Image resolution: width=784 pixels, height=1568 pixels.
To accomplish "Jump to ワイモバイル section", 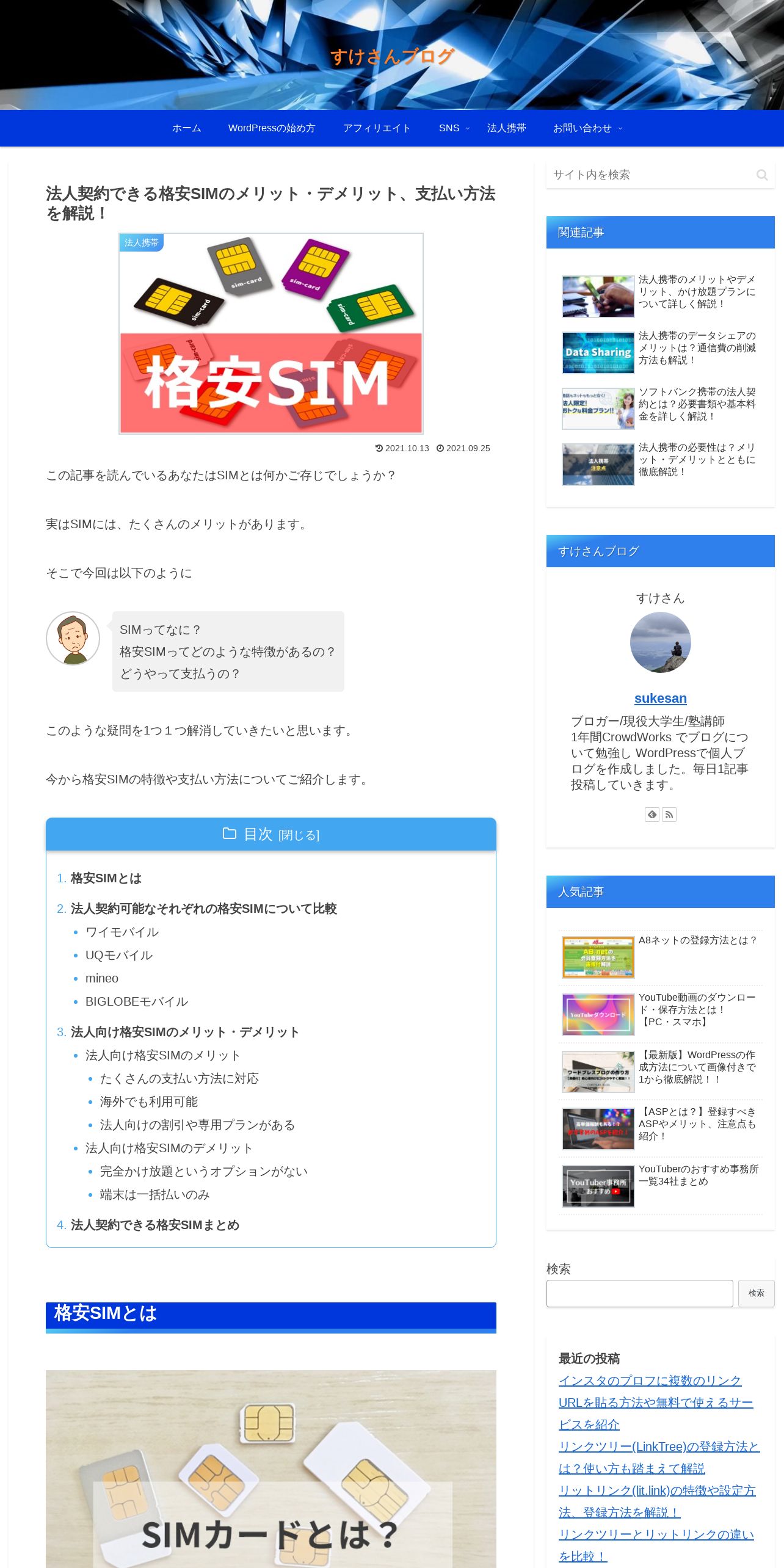I will coord(122,932).
